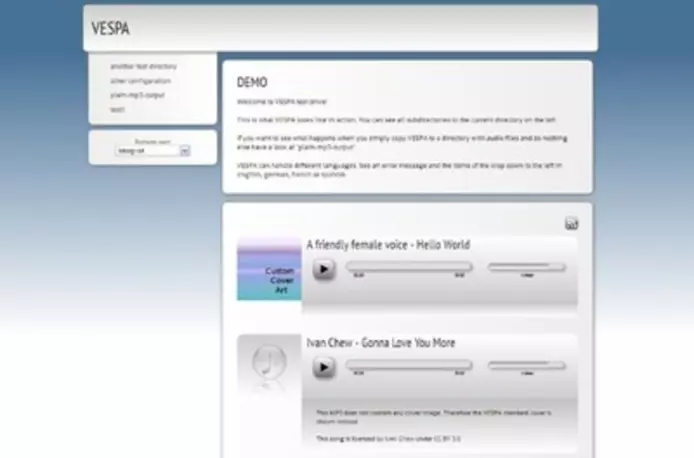Image resolution: width=694 pixels, height=458 pixels.
Task: Play Ivan Chew's Gonna Love You More
Action: pyautogui.click(x=323, y=367)
